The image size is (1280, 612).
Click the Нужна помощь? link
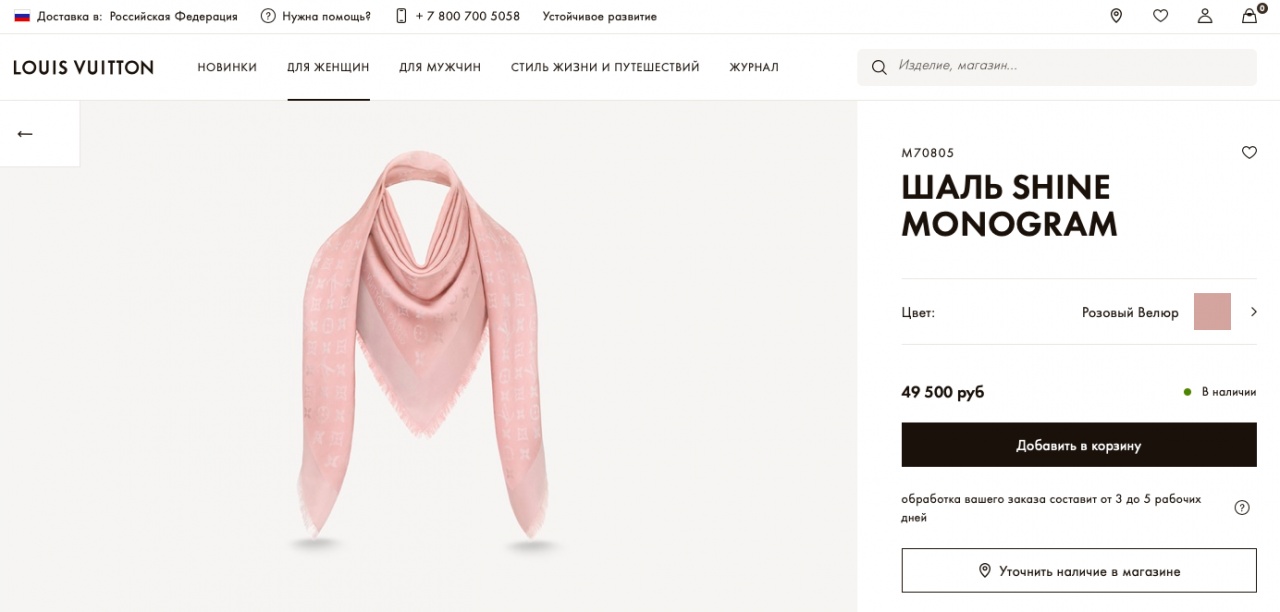pyautogui.click(x=316, y=16)
